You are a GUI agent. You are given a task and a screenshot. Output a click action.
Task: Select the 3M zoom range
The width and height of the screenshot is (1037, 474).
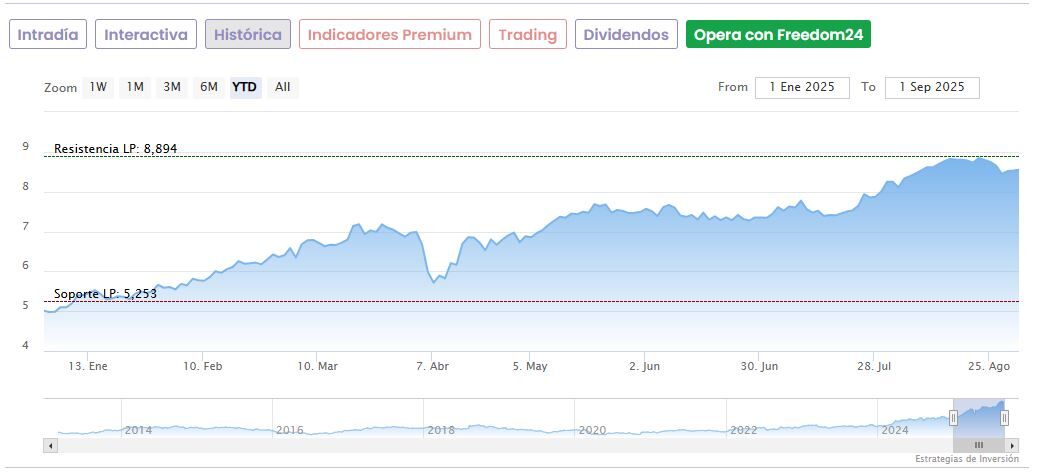tap(172, 87)
